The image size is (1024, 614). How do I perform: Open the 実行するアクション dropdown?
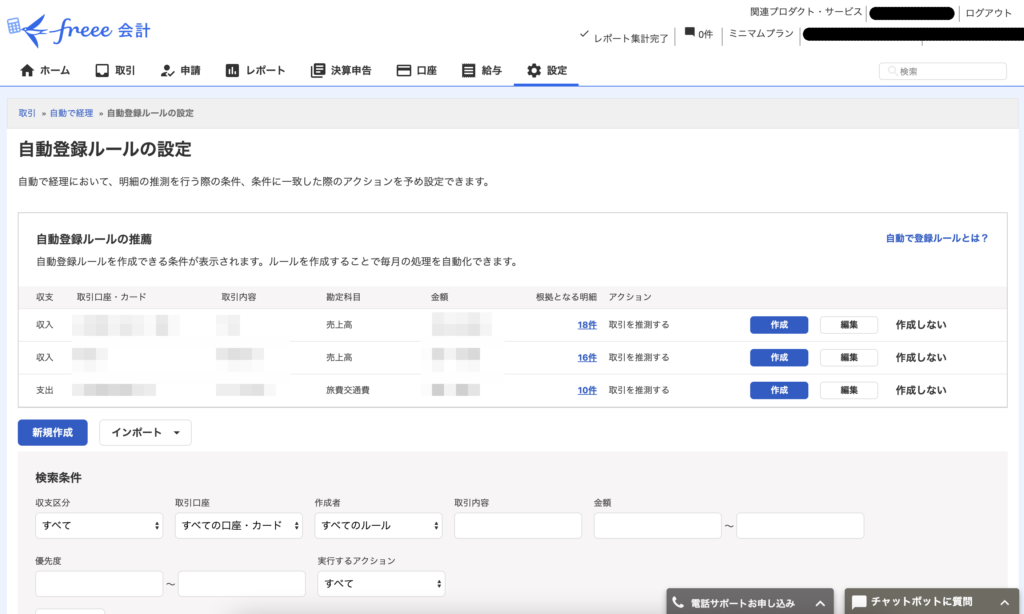(x=380, y=584)
